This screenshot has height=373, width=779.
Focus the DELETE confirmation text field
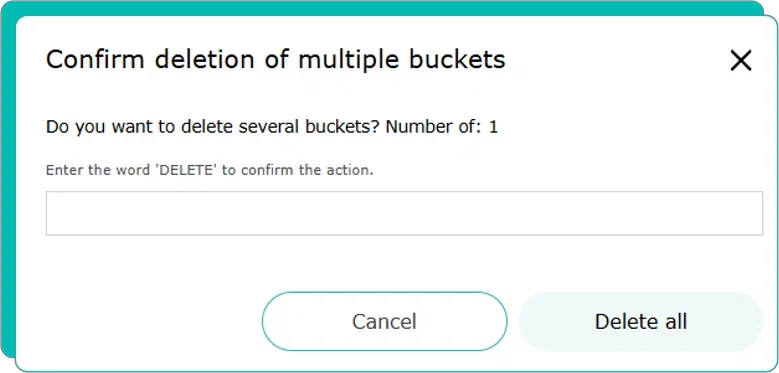pos(404,213)
